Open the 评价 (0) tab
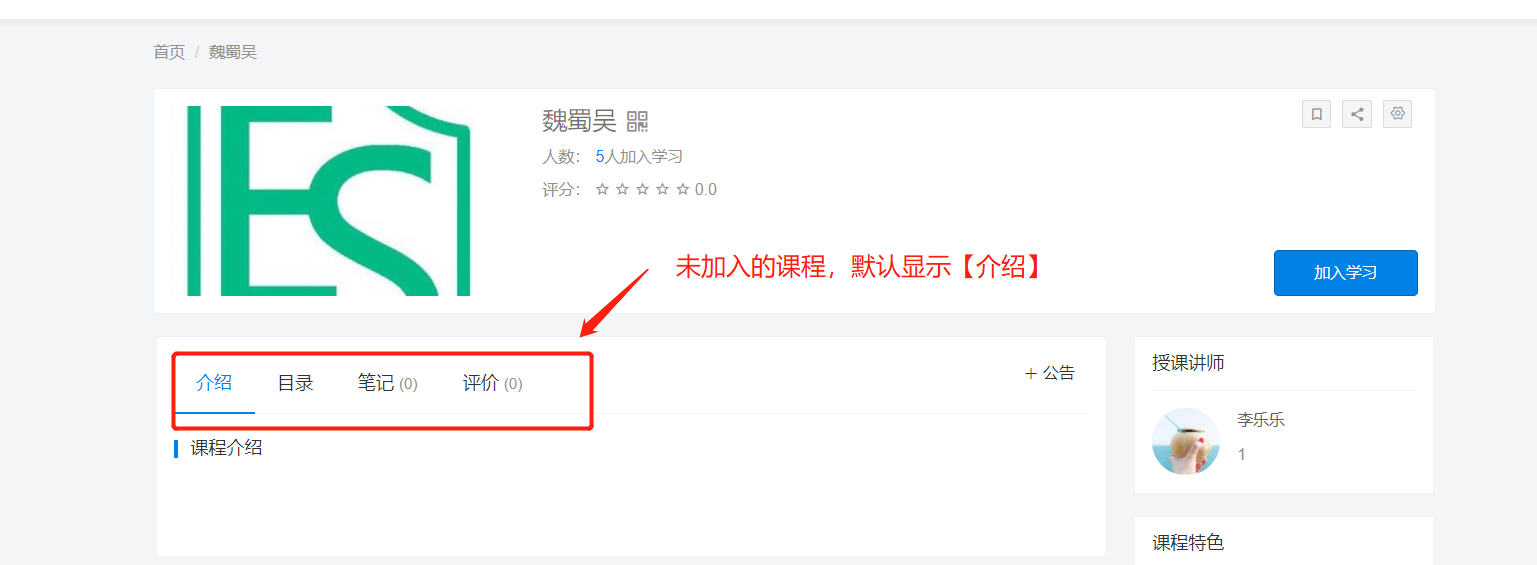Screen dimensions: 1537x565 click(492, 383)
